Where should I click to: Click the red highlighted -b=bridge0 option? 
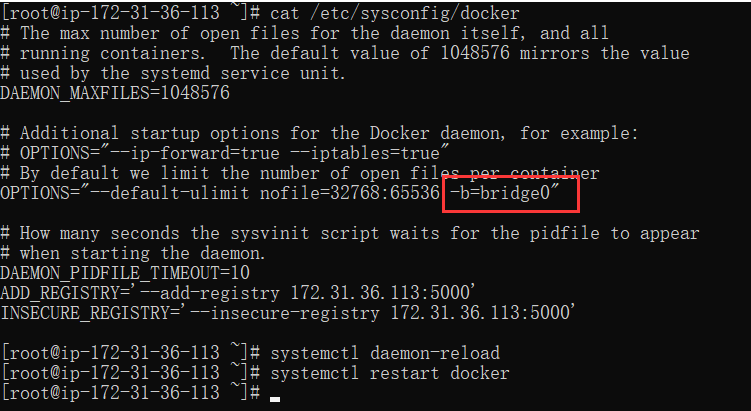(505, 194)
